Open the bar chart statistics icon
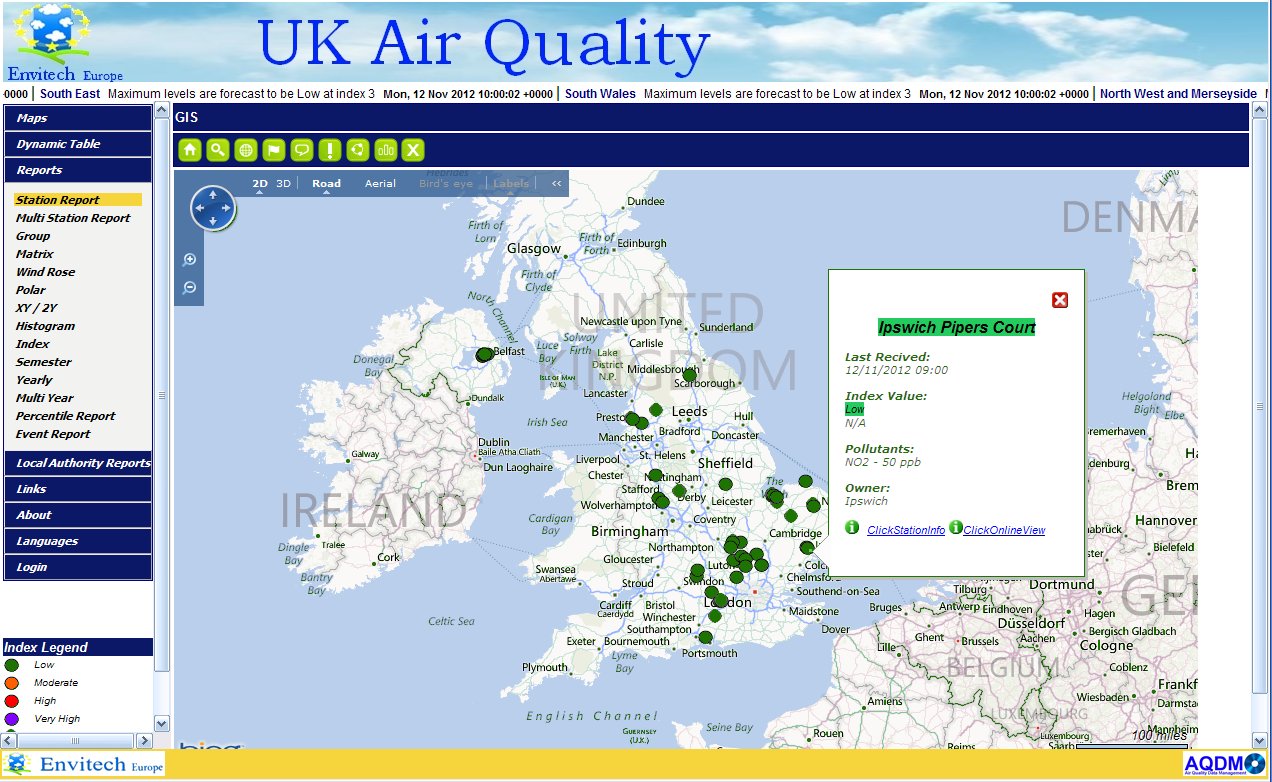This screenshot has width=1272, height=782. tap(387, 150)
